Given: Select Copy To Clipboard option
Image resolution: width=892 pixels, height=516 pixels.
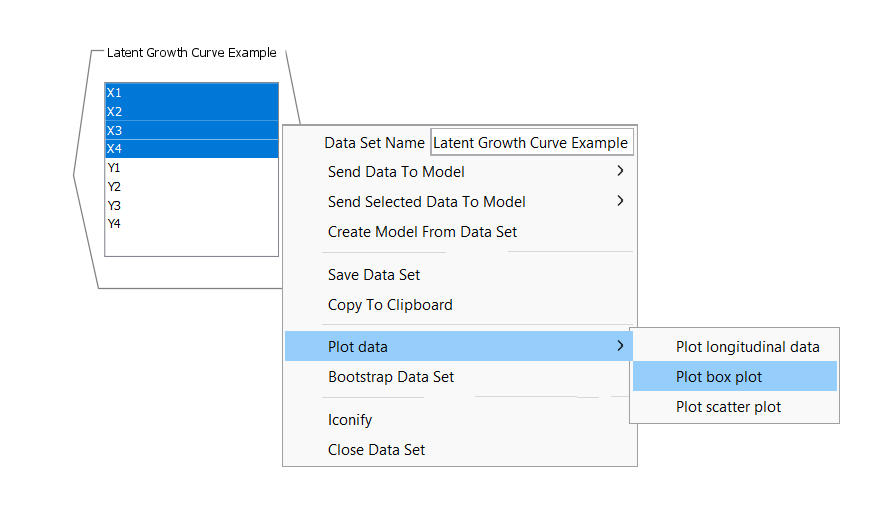Looking at the screenshot, I should point(390,305).
